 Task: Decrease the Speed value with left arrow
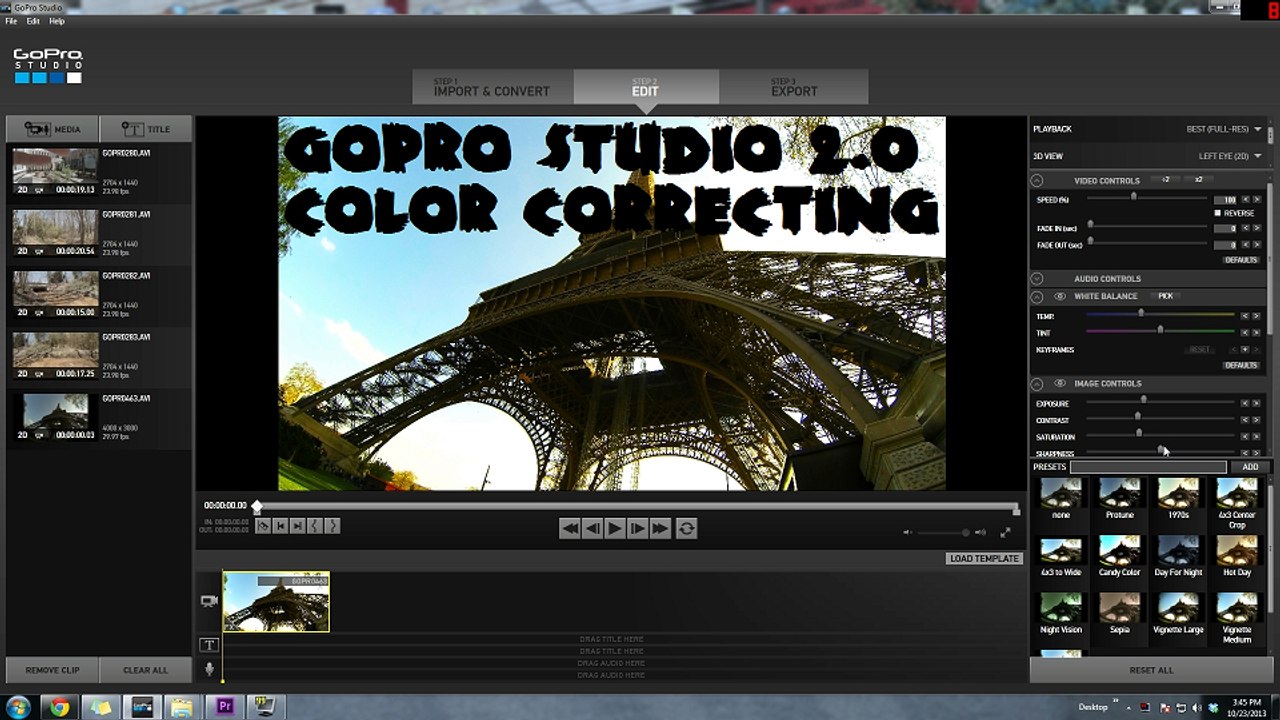[1245, 200]
